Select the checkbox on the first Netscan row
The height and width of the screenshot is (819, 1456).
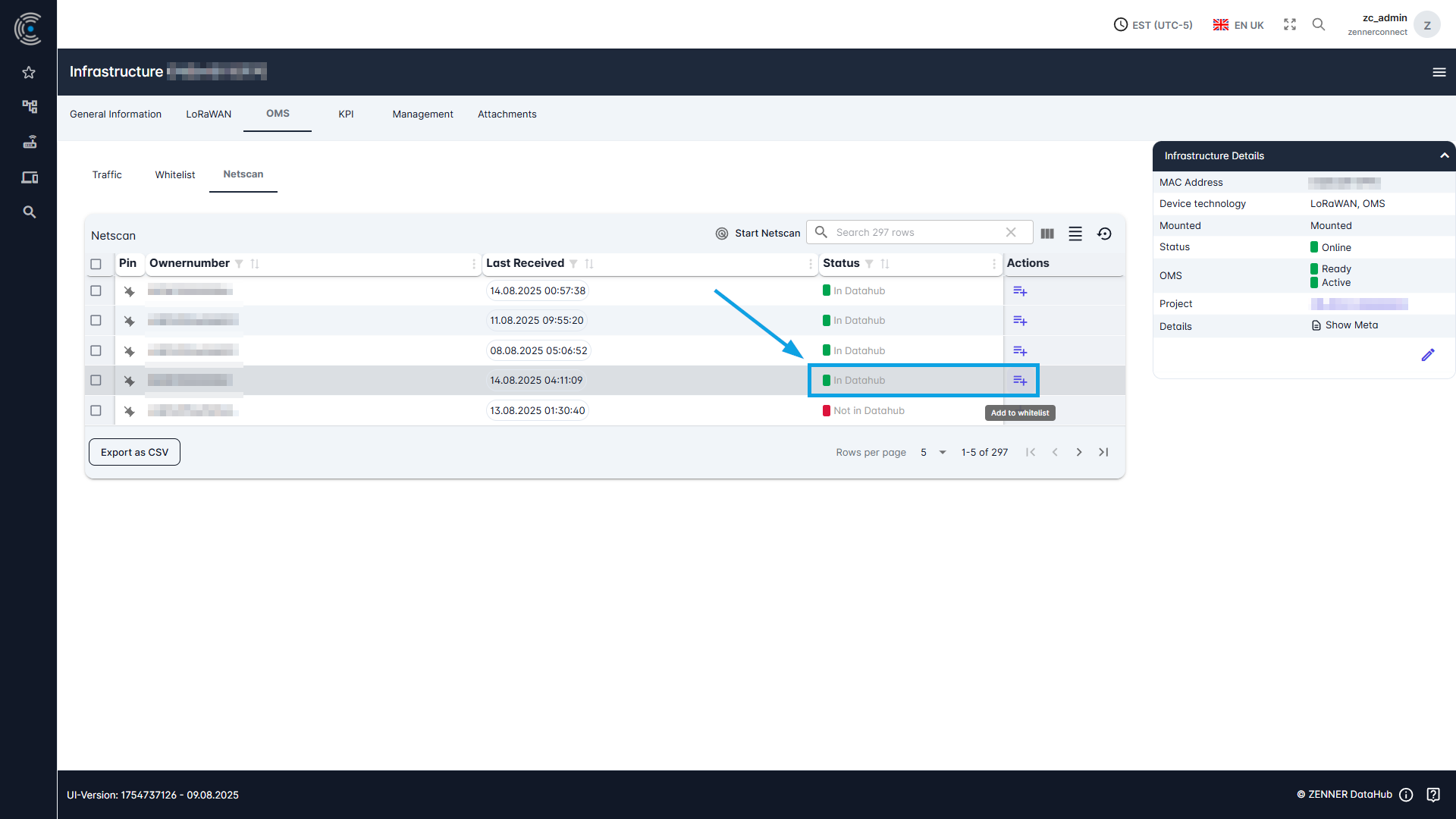(x=96, y=290)
